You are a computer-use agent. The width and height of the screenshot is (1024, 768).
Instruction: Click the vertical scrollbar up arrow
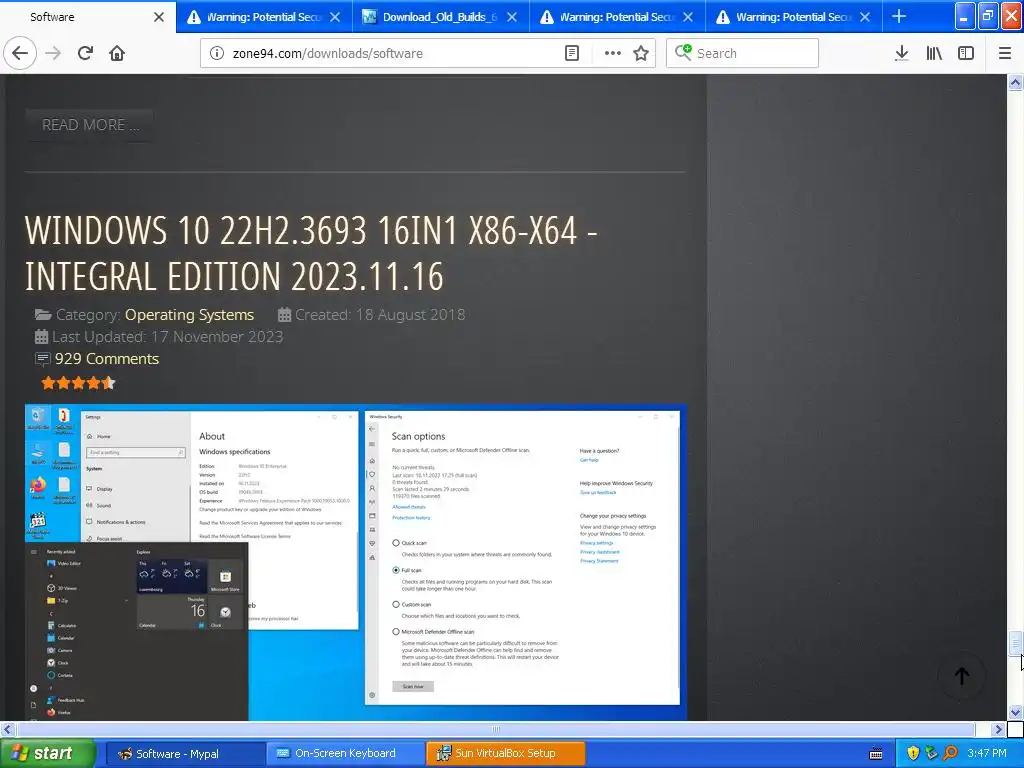coord(1015,82)
